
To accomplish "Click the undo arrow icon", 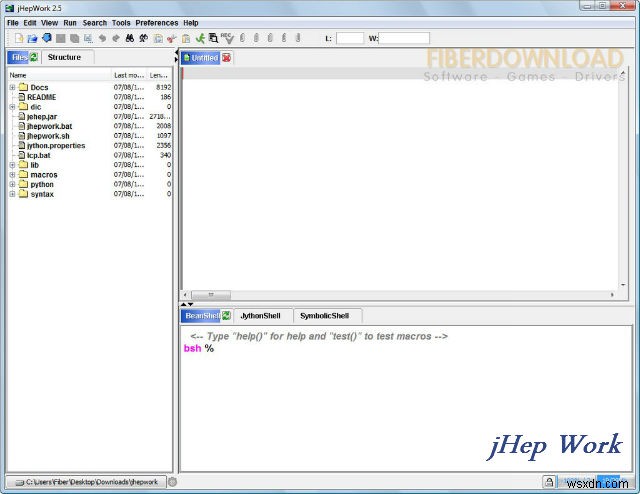I will [102, 38].
